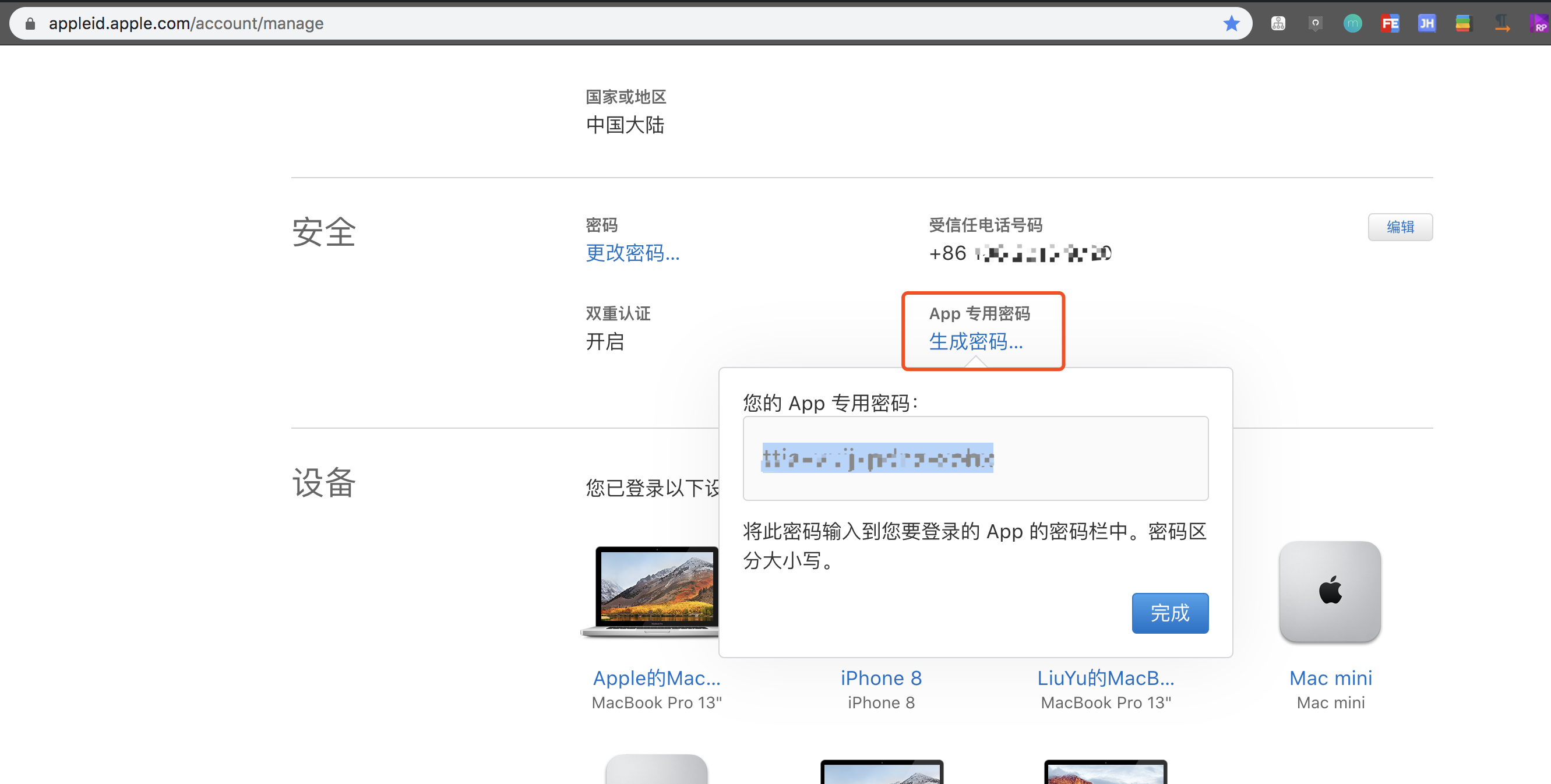1551x784 pixels.
Task: Click the purple RP extension icon
Action: [x=1539, y=23]
